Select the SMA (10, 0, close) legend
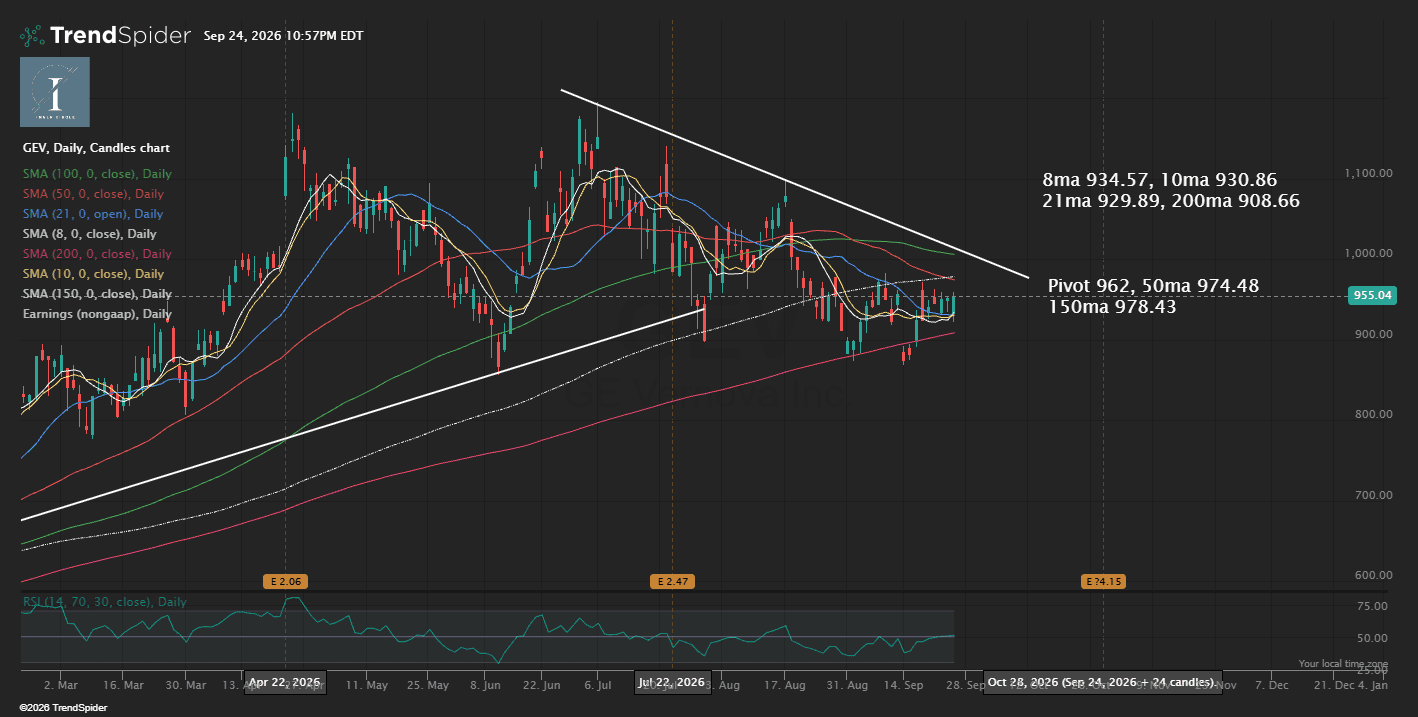 93,274
